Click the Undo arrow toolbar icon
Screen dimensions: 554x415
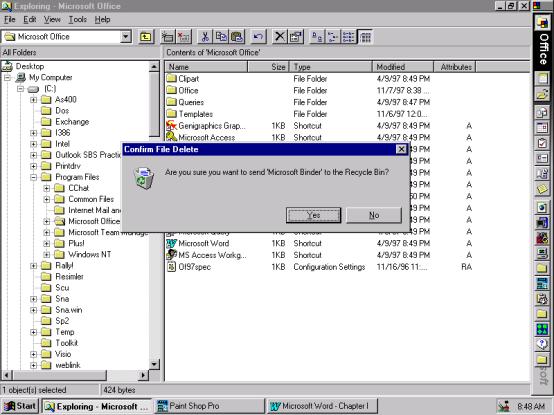(x=258, y=37)
